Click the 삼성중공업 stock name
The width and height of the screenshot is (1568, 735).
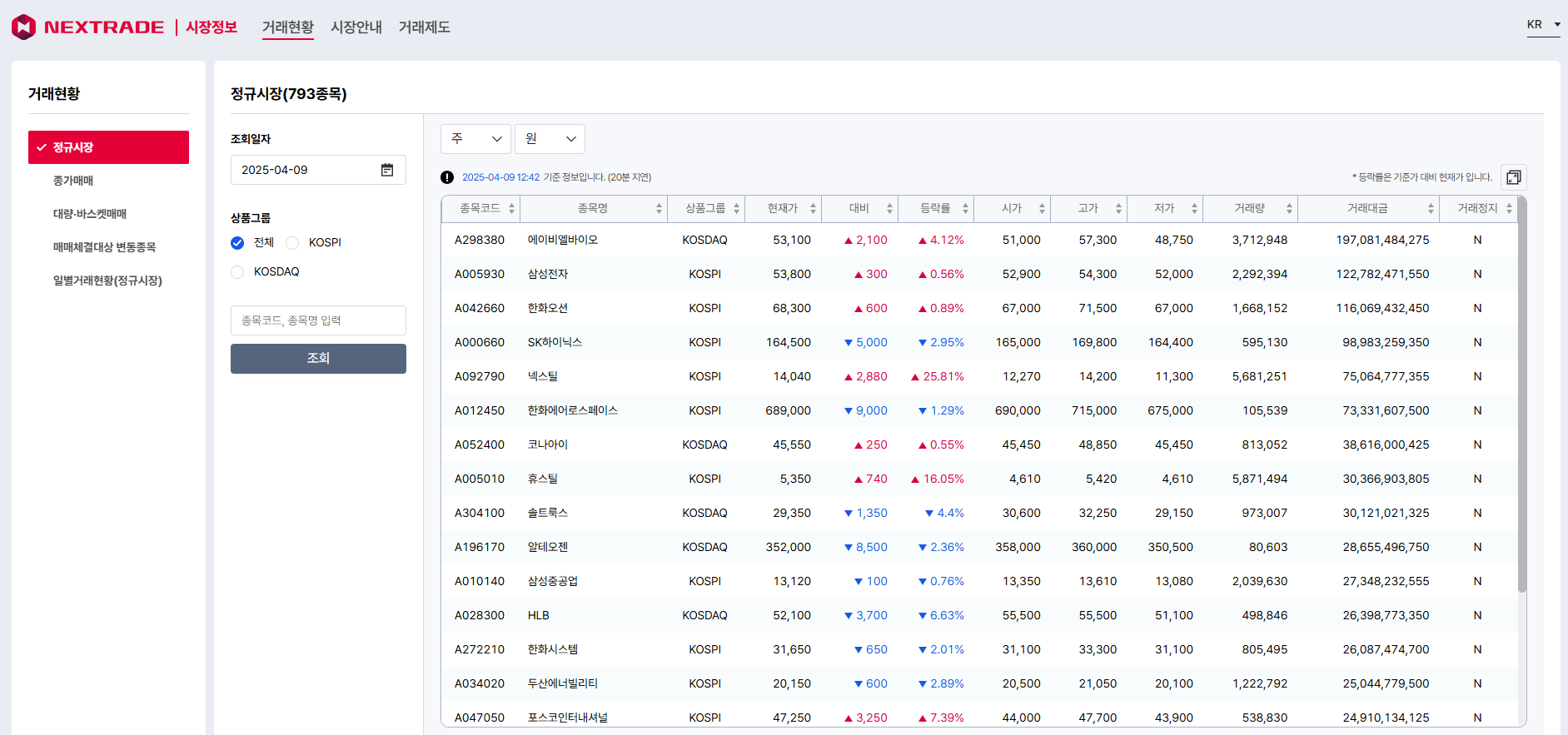[553, 581]
